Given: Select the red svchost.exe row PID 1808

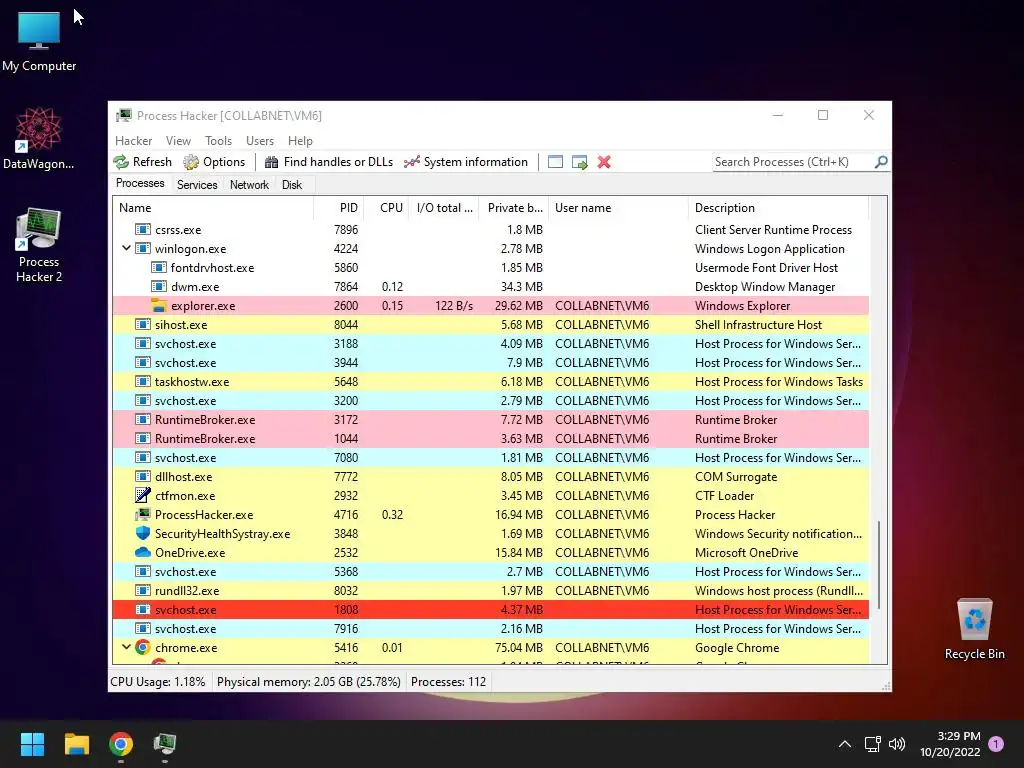Looking at the screenshot, I should [x=491, y=609].
